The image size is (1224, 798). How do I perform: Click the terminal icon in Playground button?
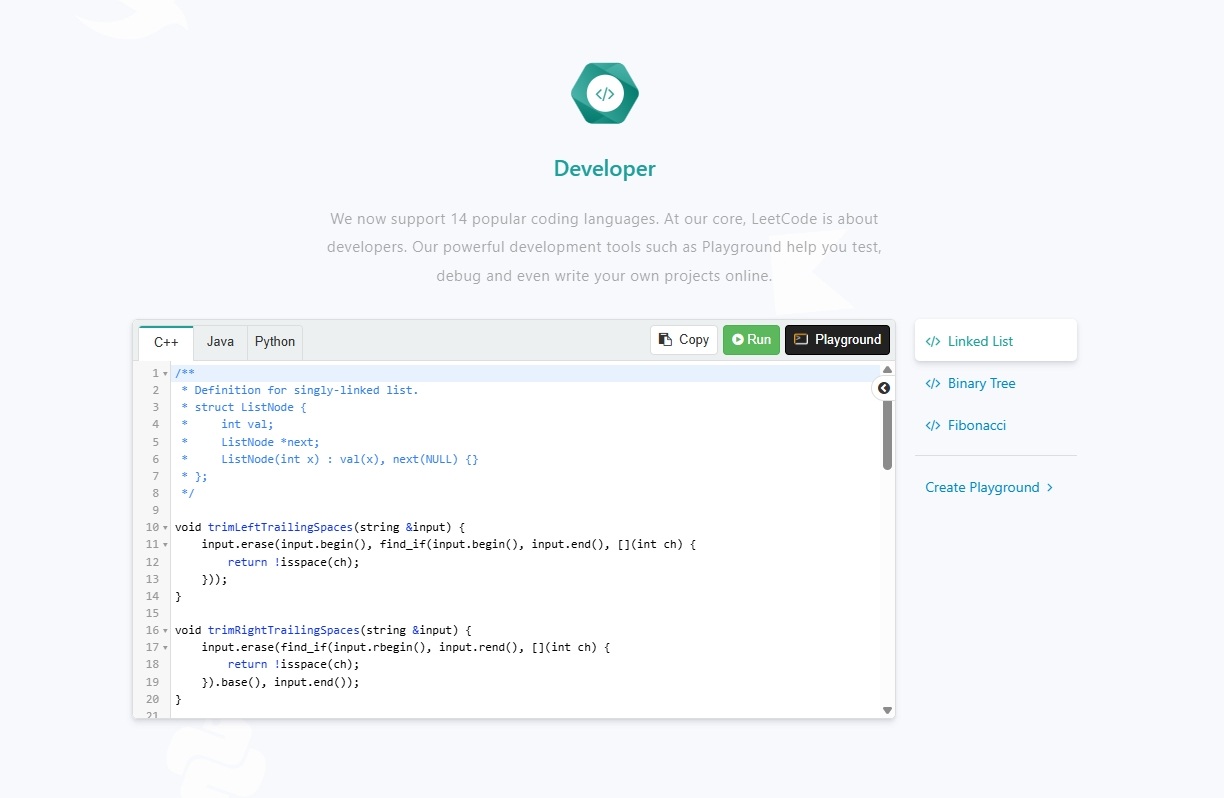coord(801,340)
